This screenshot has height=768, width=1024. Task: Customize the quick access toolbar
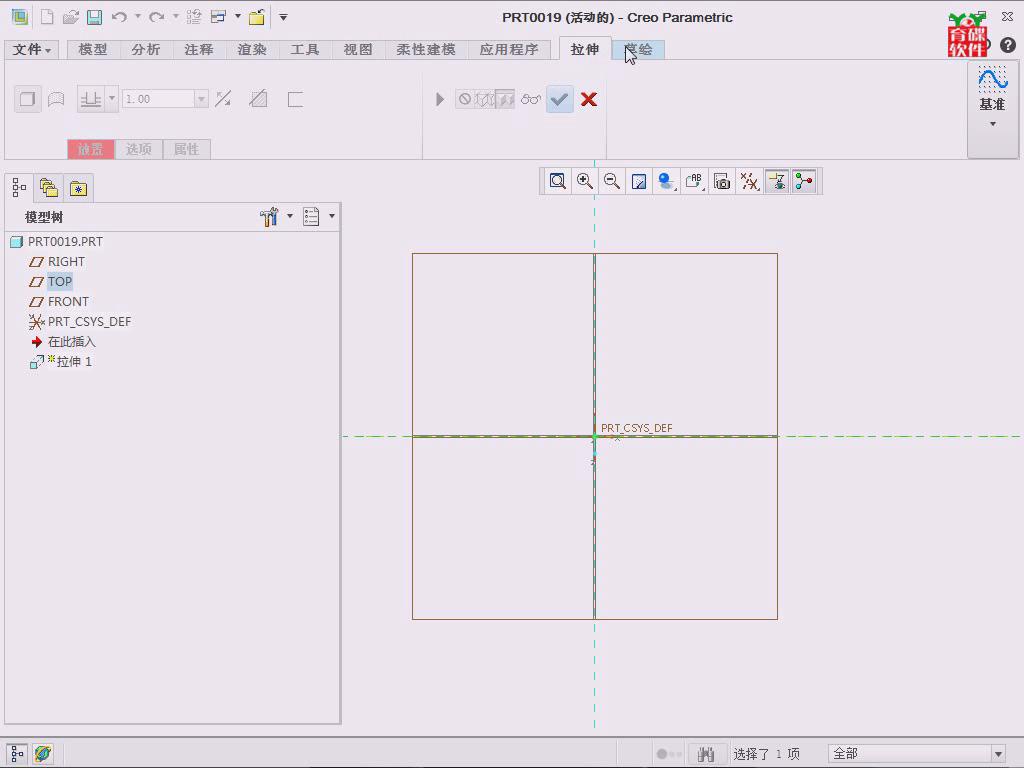point(283,18)
